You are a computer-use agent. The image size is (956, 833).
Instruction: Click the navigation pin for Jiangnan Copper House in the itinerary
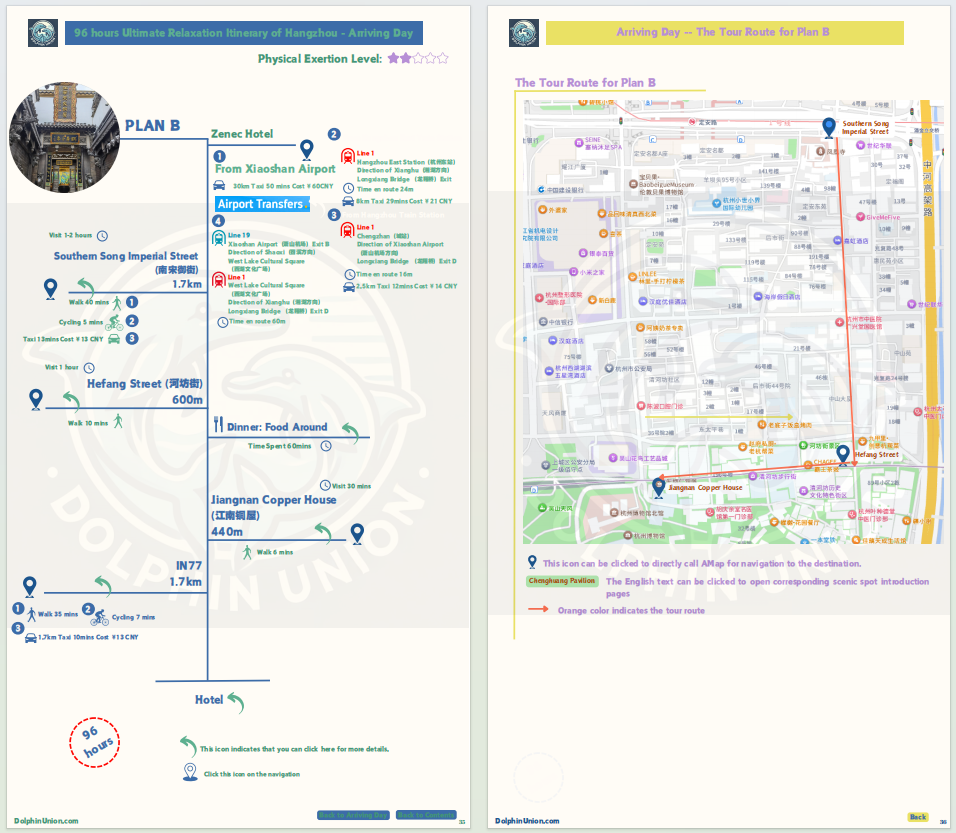[x=357, y=534]
